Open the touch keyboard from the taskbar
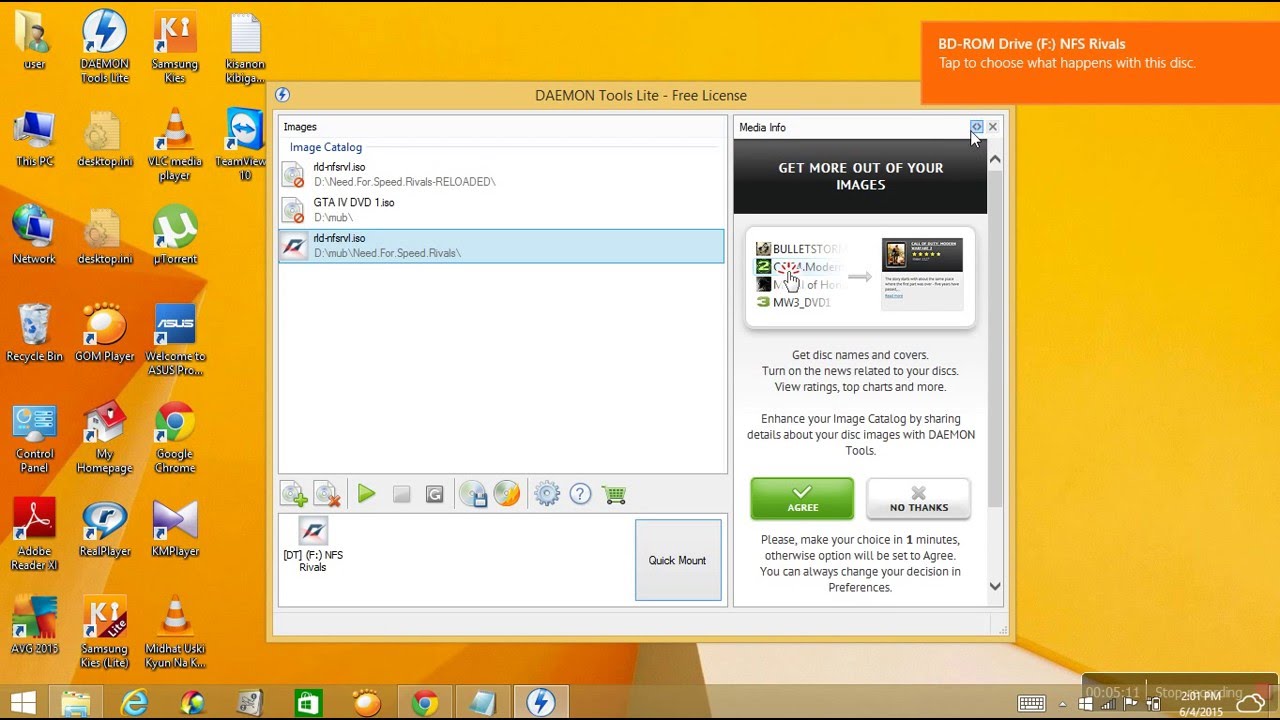Viewport: 1280px width, 720px height. [1031, 702]
